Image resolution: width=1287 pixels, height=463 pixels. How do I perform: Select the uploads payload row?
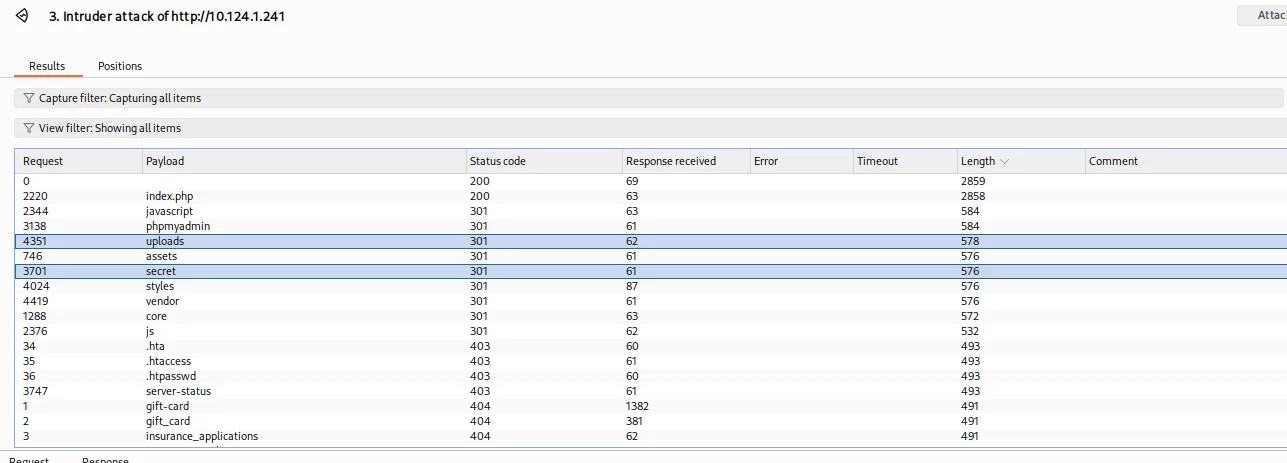165,241
